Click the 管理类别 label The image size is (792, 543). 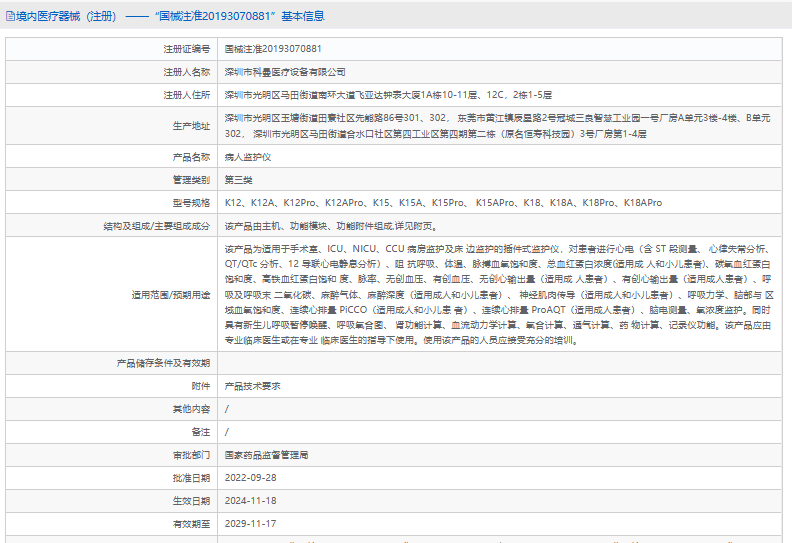[x=191, y=180]
